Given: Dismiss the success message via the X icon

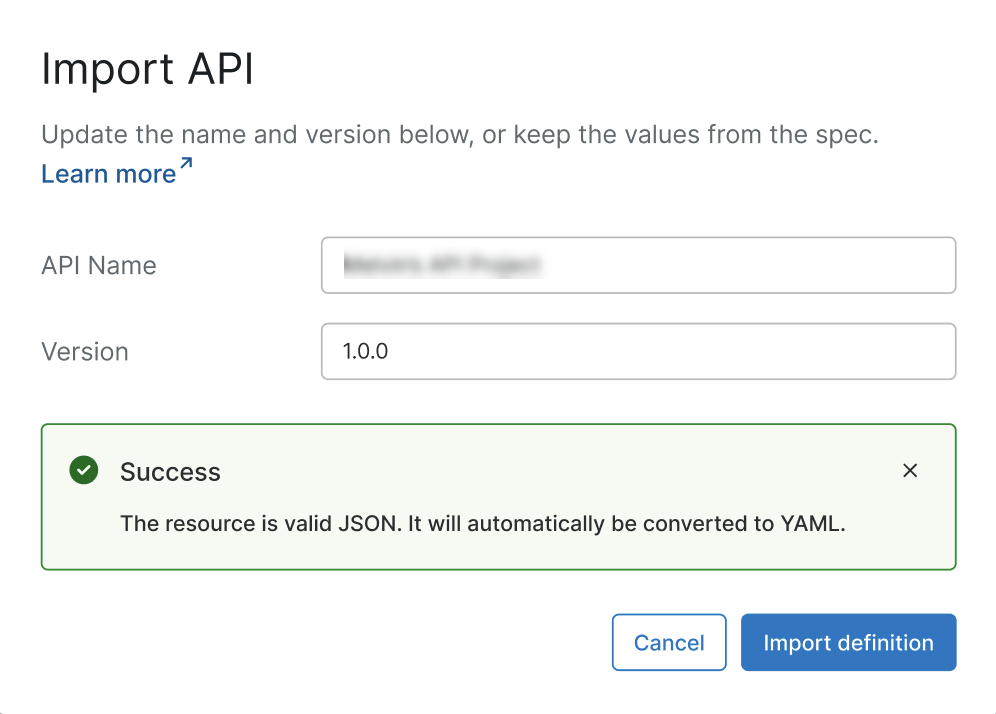Looking at the screenshot, I should click(910, 470).
